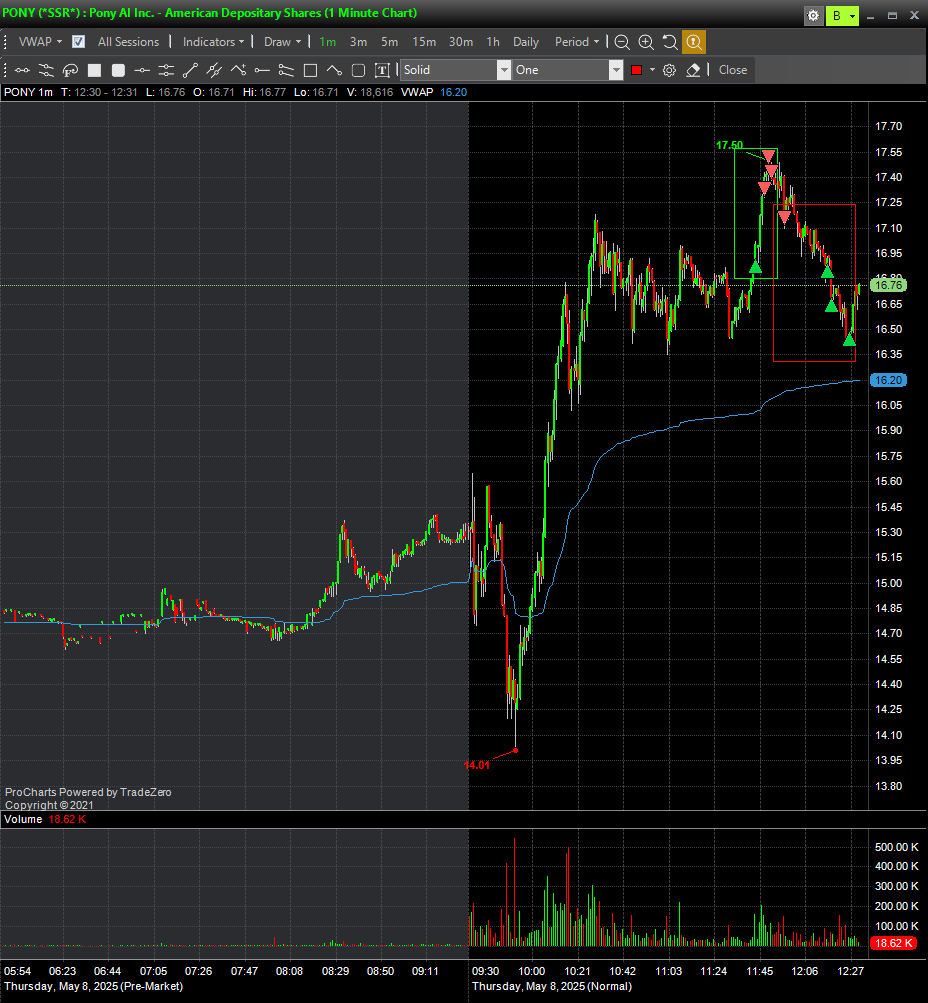The width and height of the screenshot is (928, 1003).
Task: Open the drawing settings gear
Action: pos(669,70)
